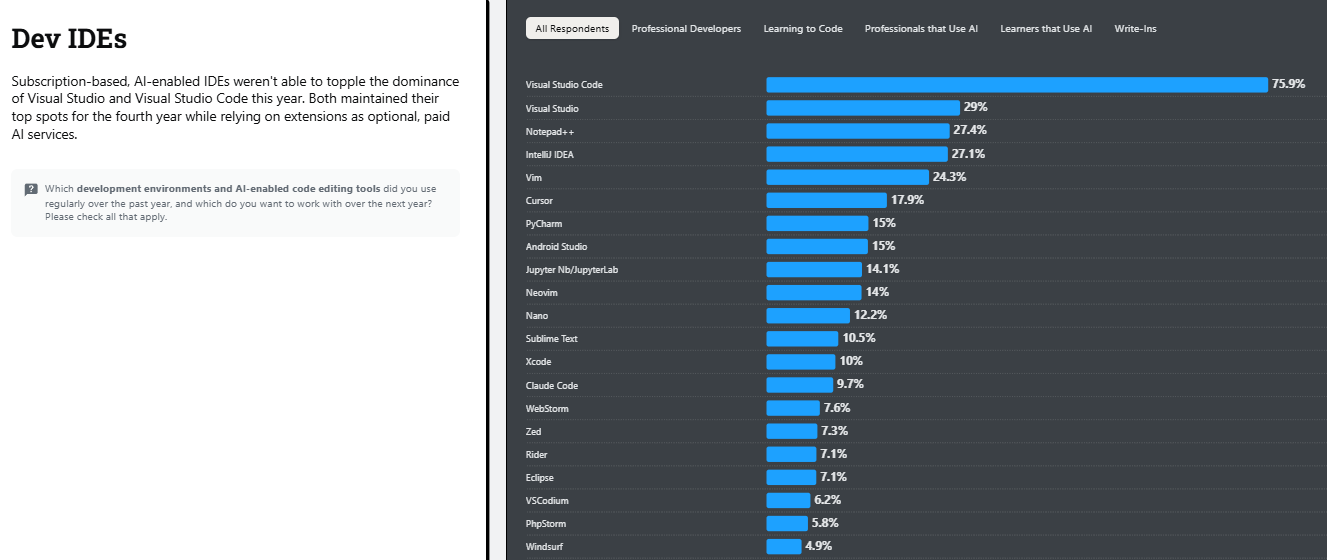Open the Learning to Code tab
The image size is (1327, 560).
tap(803, 29)
